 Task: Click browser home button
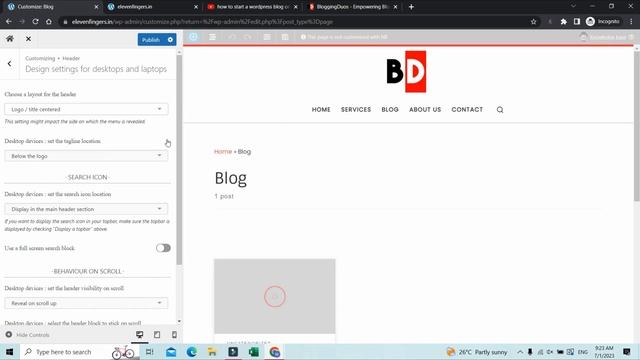pos(49,22)
